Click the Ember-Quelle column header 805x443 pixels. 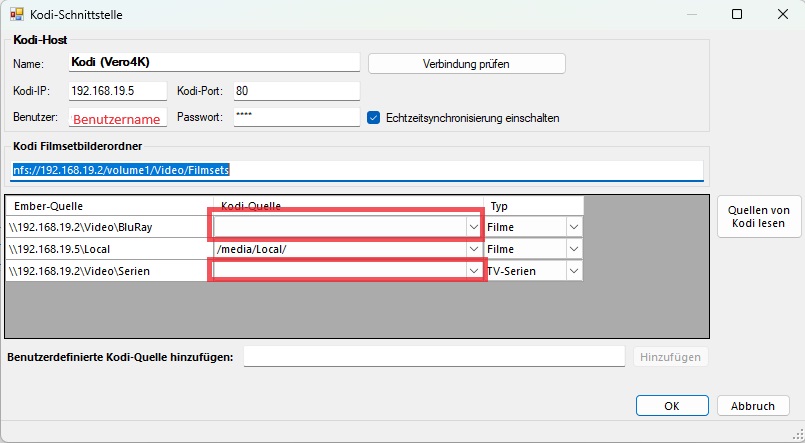pos(109,206)
